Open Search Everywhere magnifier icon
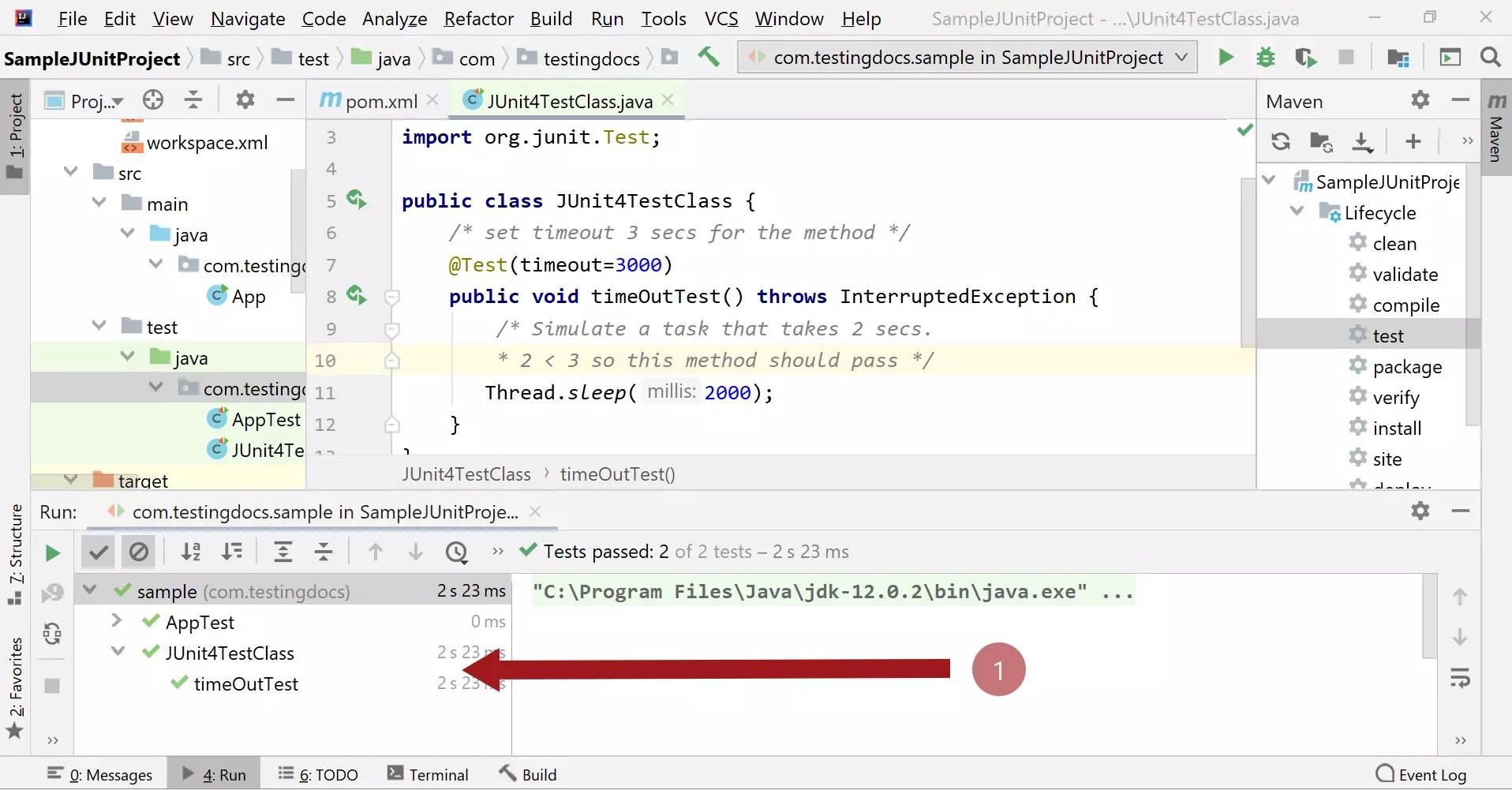Screen dimensions: 1512x790 tap(1491, 57)
